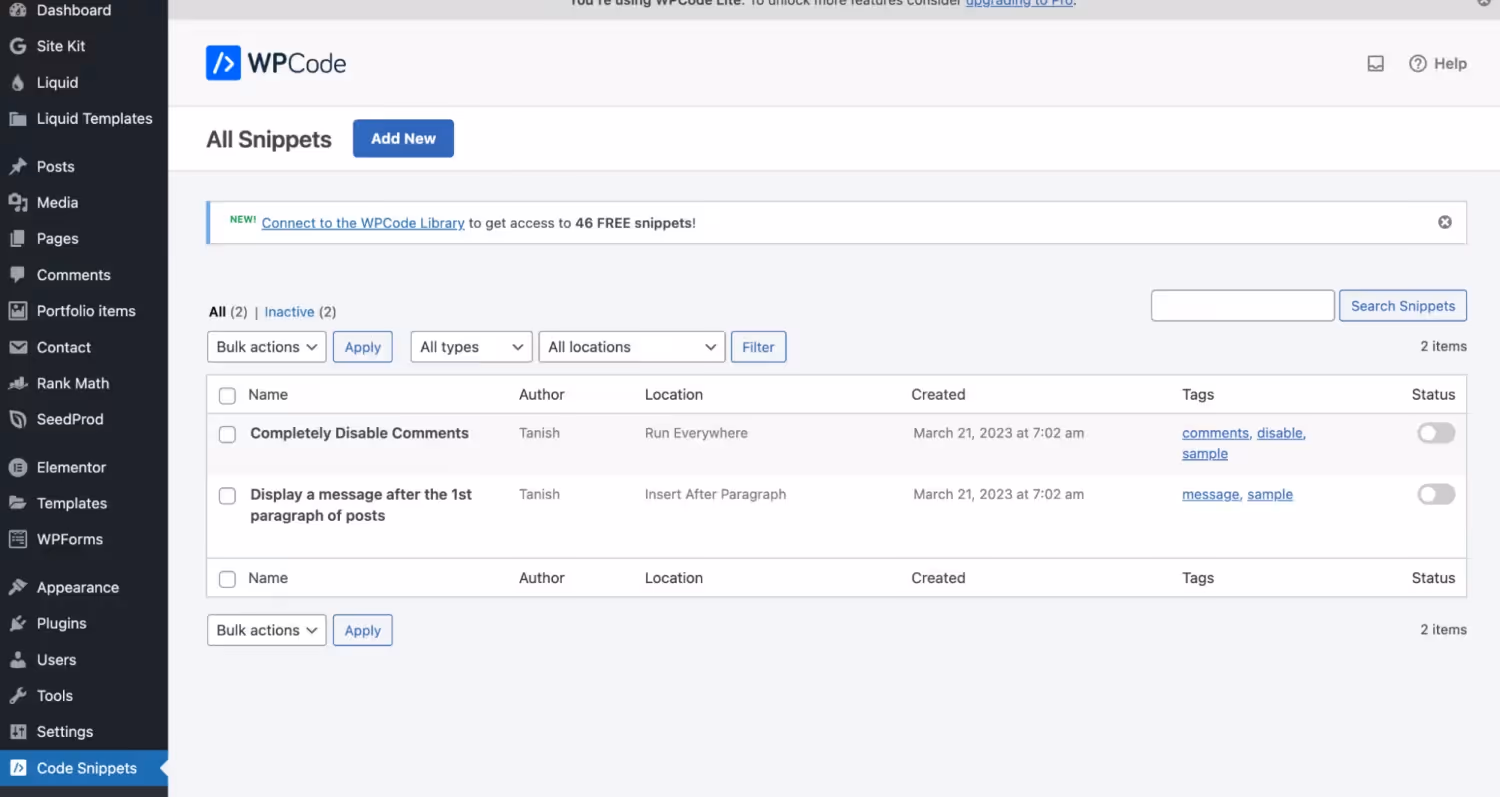Click the upgrading to Pro link

[1018, 3]
